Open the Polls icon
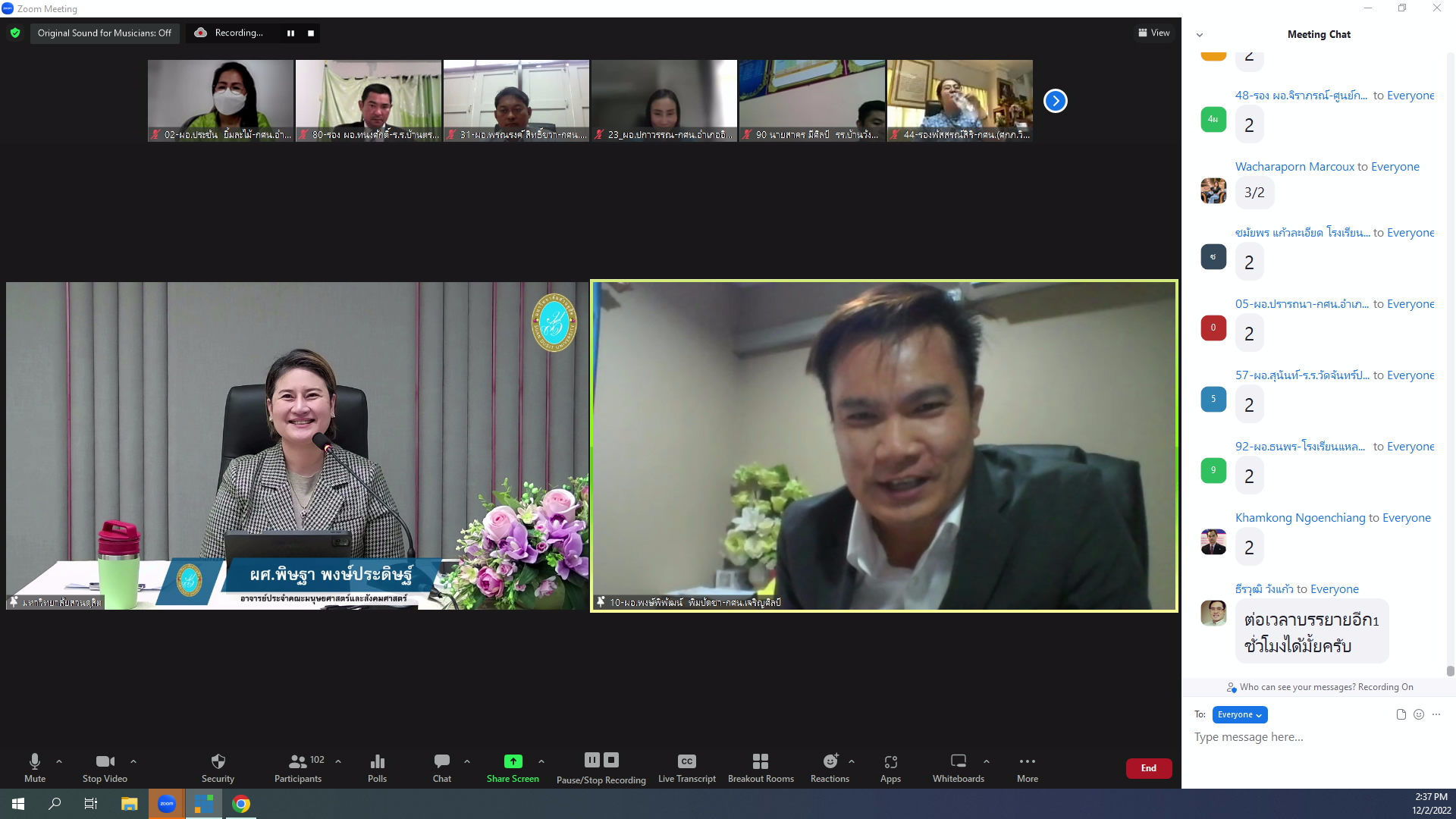The width and height of the screenshot is (1456, 819). coord(377,761)
